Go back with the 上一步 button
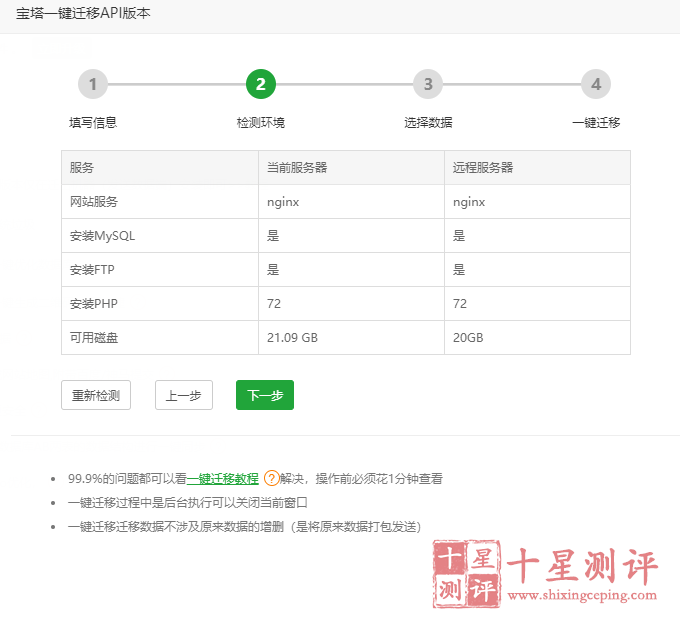Screen dimensions: 680x629 [x=184, y=395]
